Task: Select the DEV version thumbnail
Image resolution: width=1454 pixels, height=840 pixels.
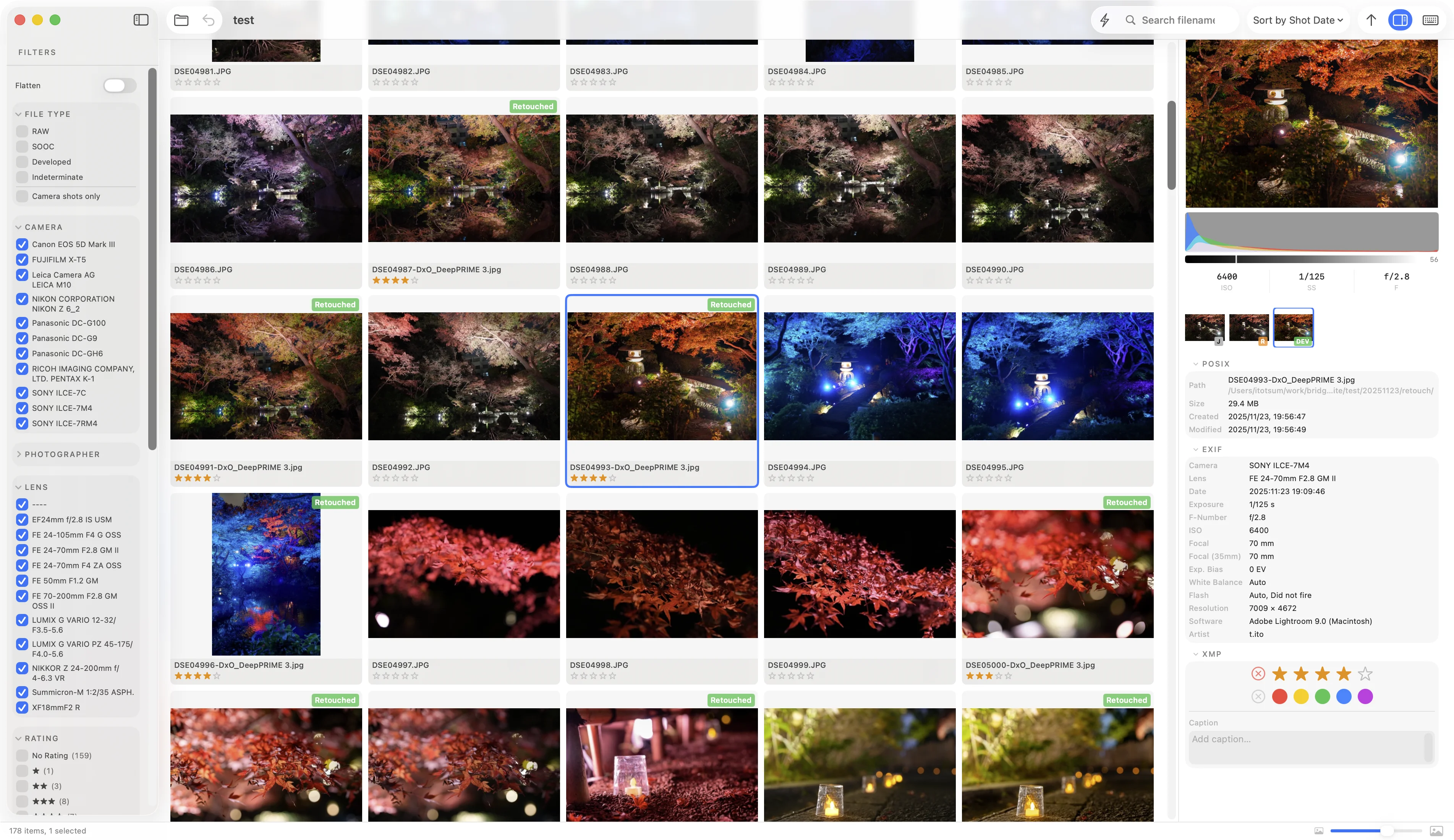Action: (x=1293, y=327)
